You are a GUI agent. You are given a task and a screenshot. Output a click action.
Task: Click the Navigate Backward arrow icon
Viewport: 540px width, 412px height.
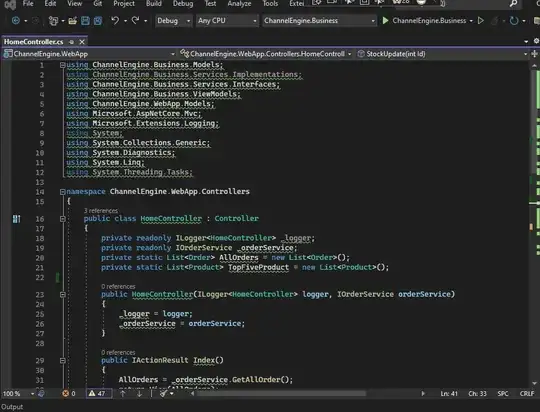click(x=15, y=21)
